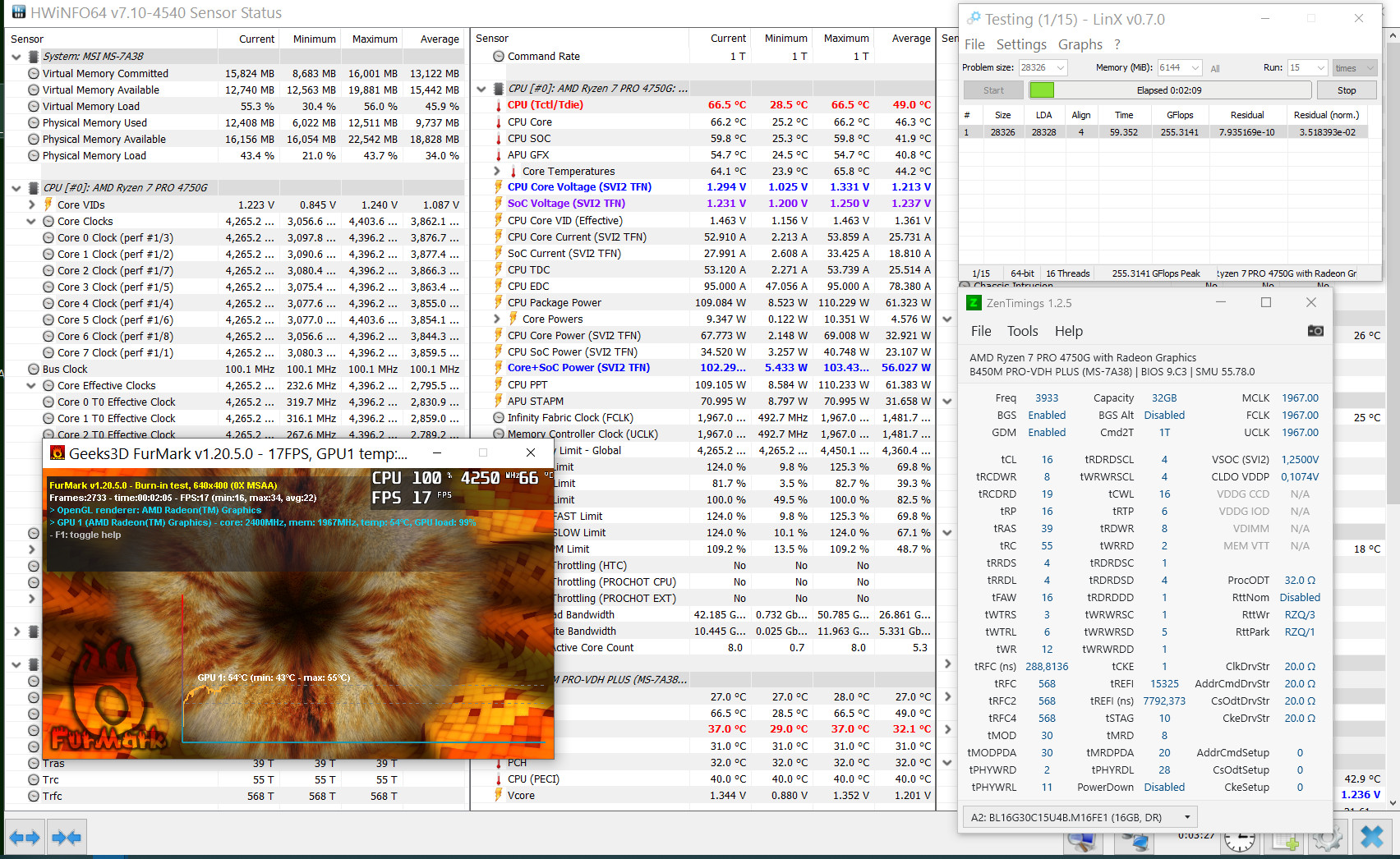Open the ZenTimings Help menu
Screen dimensions: 1400x859
[x=1069, y=331]
